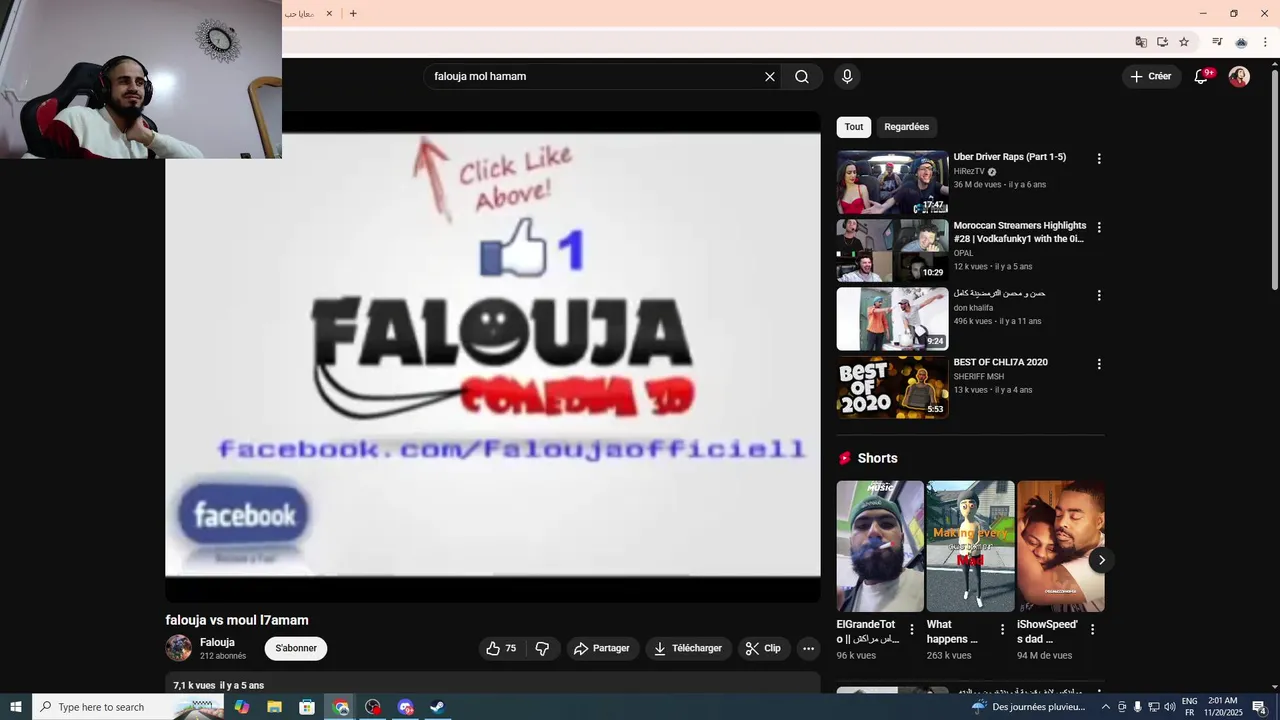Viewport: 1280px width, 720px height.
Task: Show next Shorts with the arrow
Action: coord(1101,560)
